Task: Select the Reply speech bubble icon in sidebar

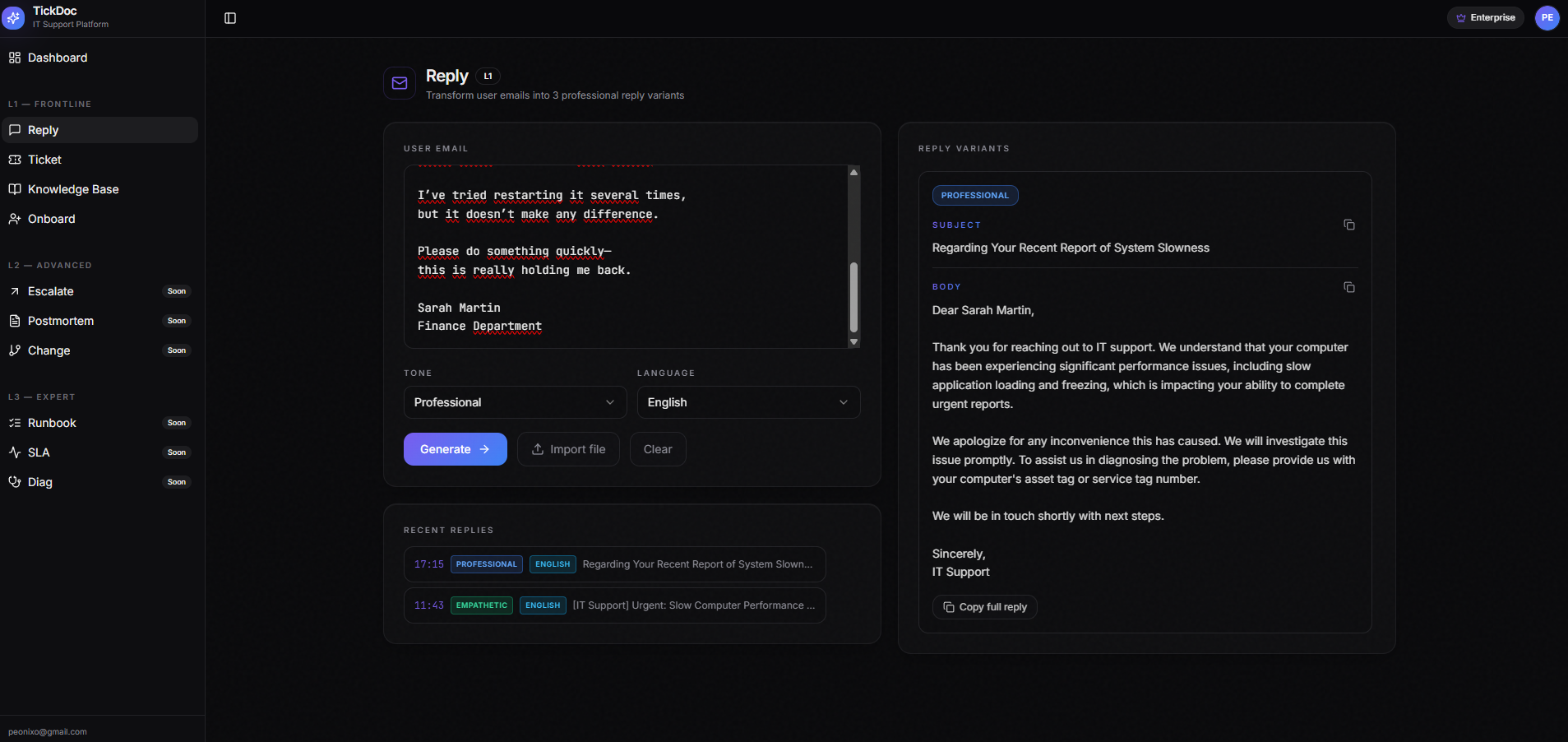Action: (15, 130)
